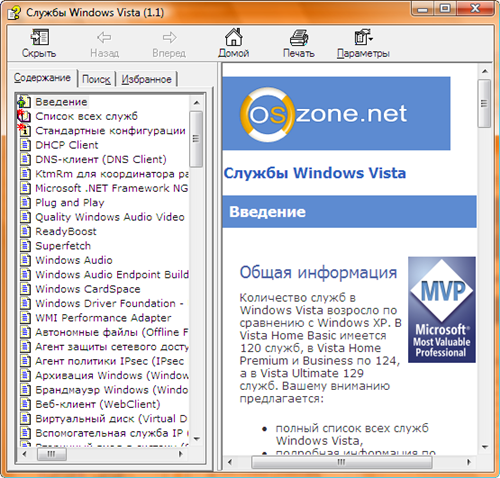Click the page icon beside Quality Windows Audio Video
Viewport: 500px width, 478px height.
point(25,217)
